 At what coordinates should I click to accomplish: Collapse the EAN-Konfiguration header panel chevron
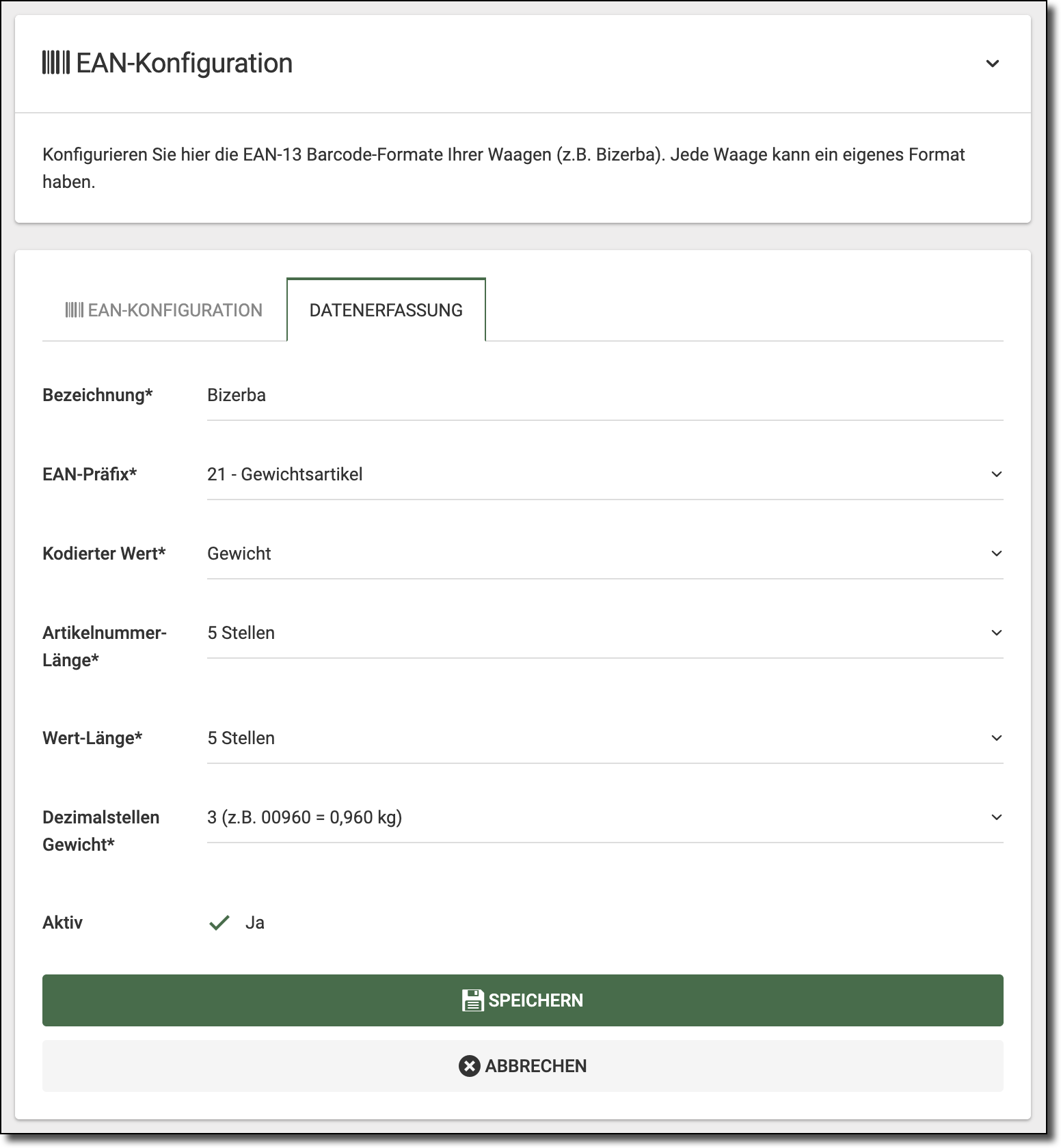coord(993,64)
